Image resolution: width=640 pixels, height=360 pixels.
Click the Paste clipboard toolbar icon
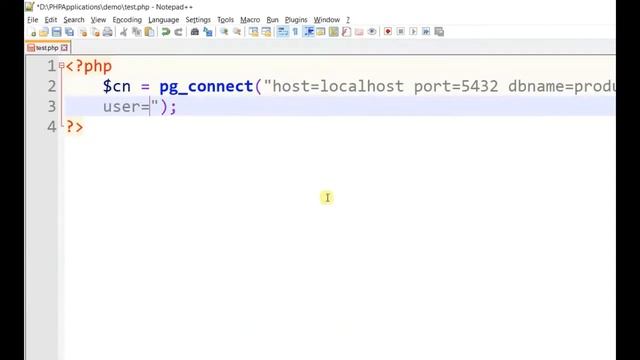[149, 32]
